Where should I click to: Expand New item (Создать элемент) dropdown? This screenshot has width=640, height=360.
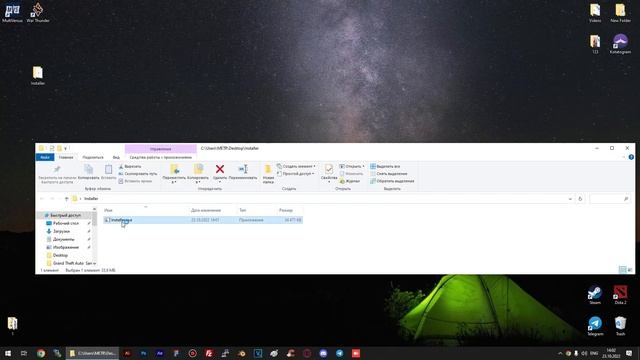click(x=296, y=167)
